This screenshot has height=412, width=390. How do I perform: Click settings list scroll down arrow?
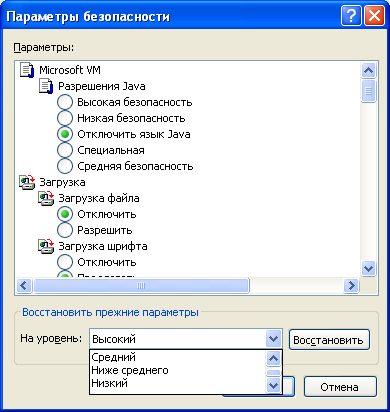368,268
